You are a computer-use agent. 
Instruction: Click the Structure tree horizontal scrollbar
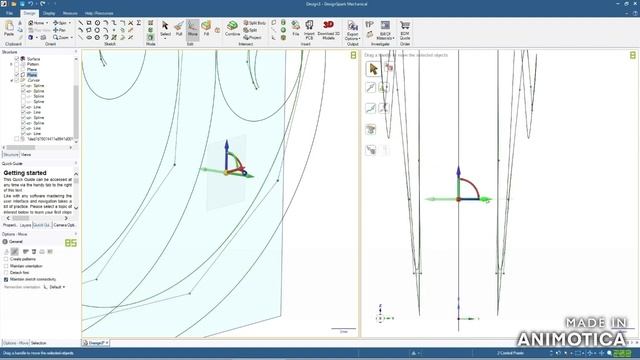point(20,147)
